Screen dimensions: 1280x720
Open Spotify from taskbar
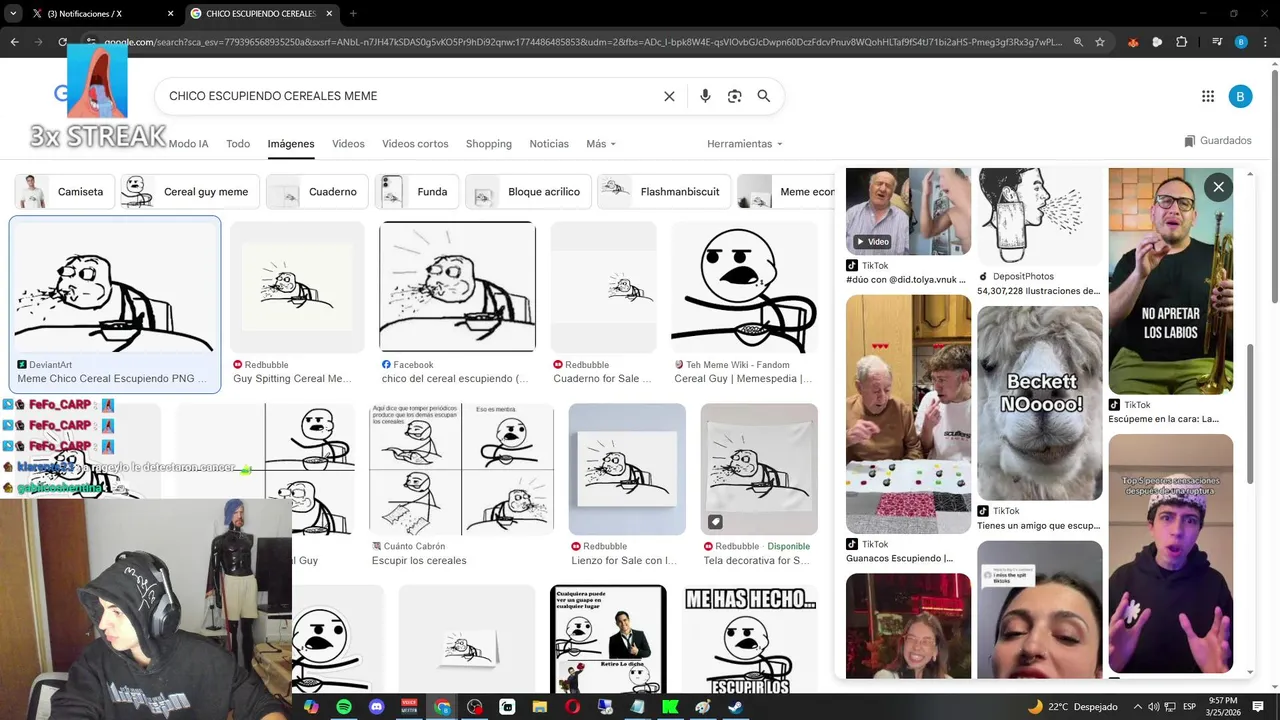344,706
